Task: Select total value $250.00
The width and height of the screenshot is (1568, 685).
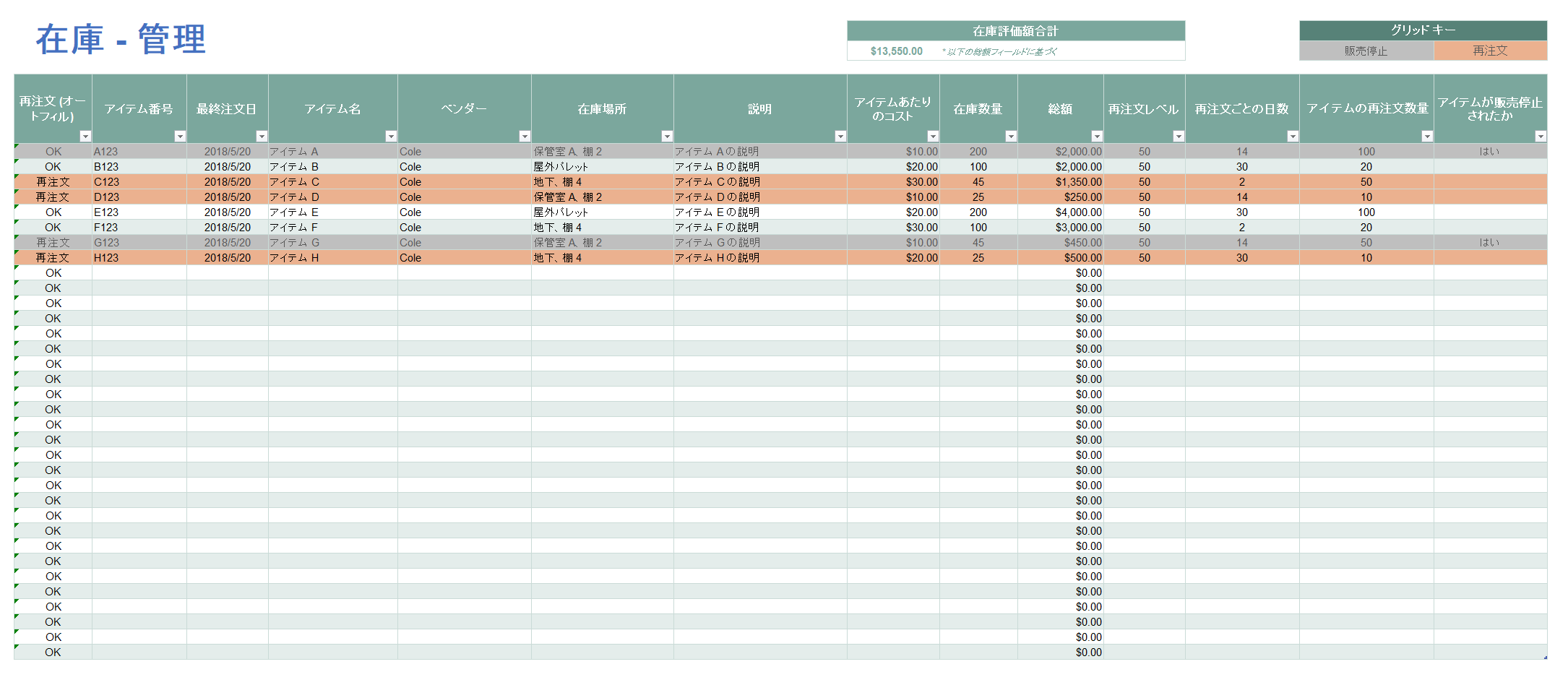Action: click(x=1061, y=197)
